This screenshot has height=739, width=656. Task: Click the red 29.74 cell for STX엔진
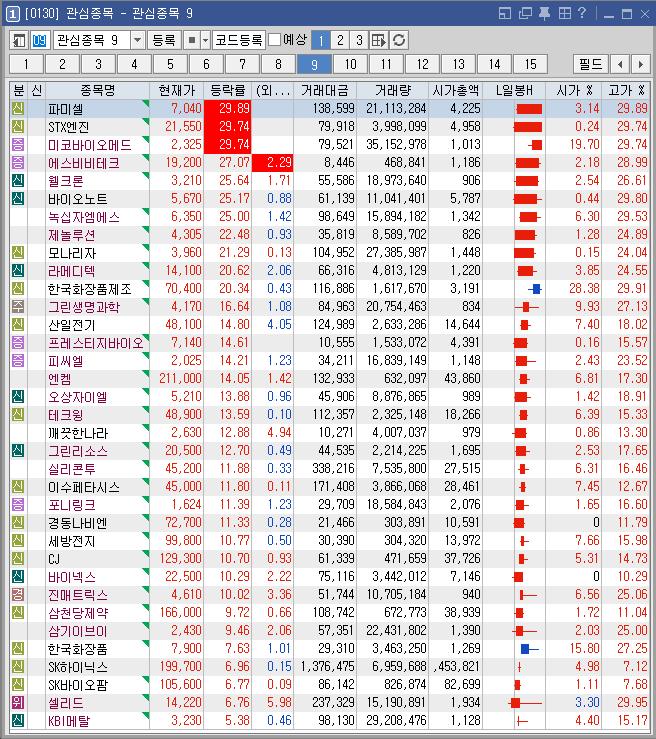click(x=228, y=127)
